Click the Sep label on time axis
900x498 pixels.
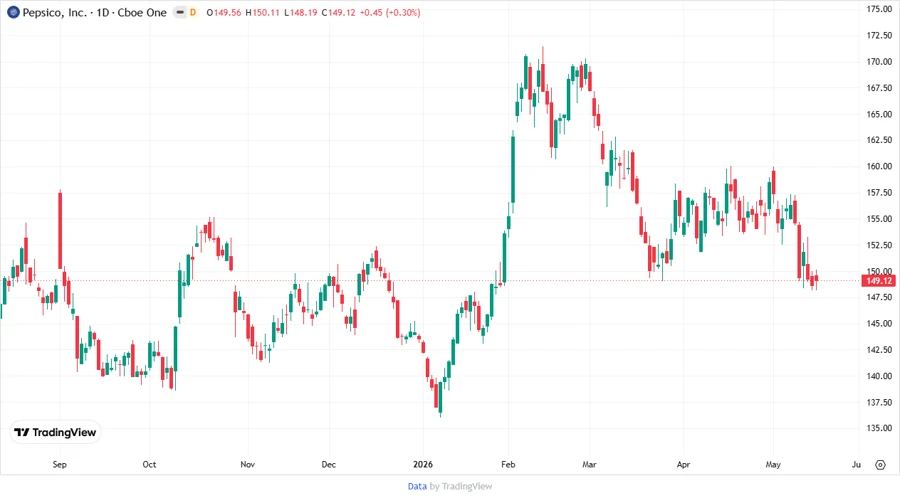tap(60, 464)
